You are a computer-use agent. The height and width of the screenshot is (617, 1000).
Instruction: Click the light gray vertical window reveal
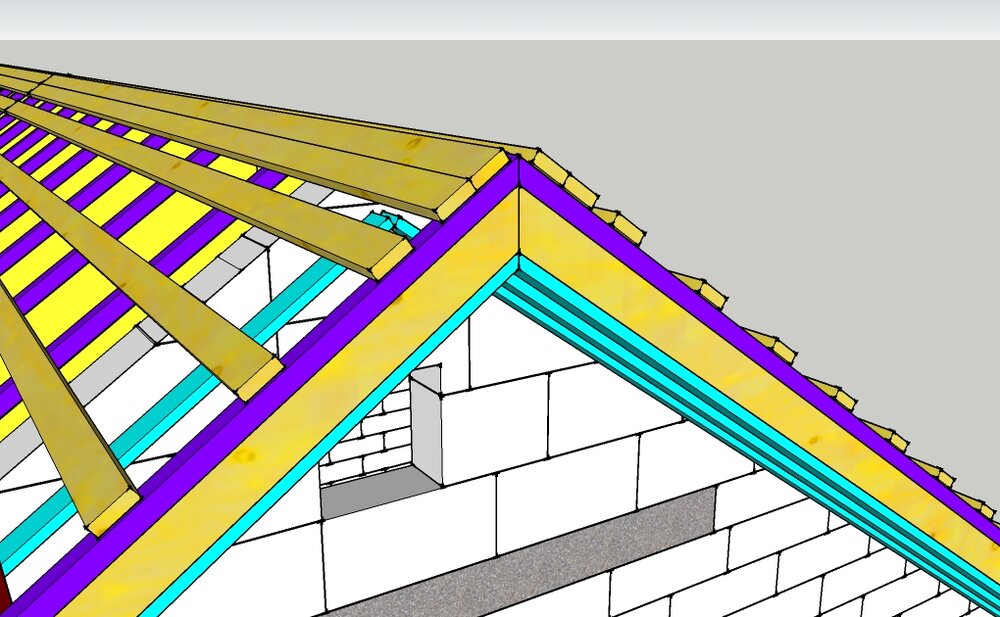[426, 424]
